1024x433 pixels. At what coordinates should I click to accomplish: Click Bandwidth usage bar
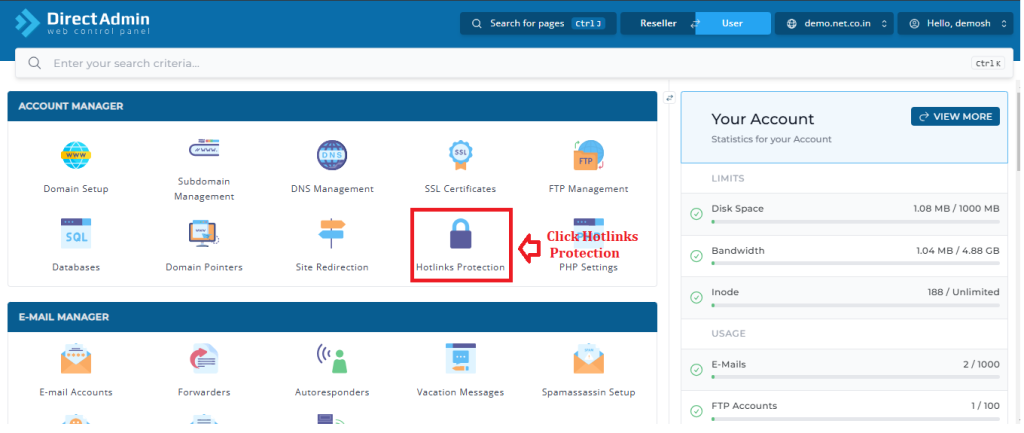point(856,264)
